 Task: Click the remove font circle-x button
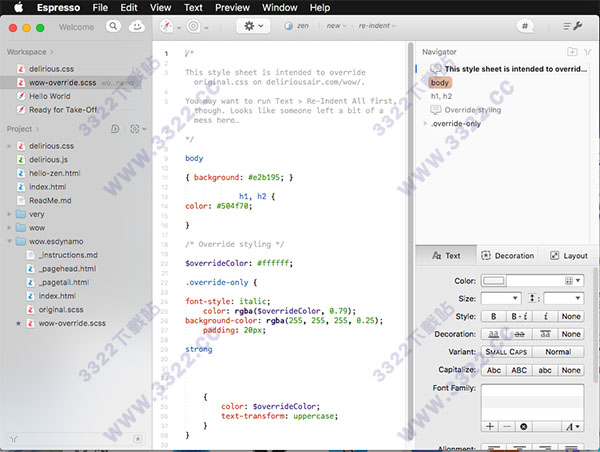(524, 426)
